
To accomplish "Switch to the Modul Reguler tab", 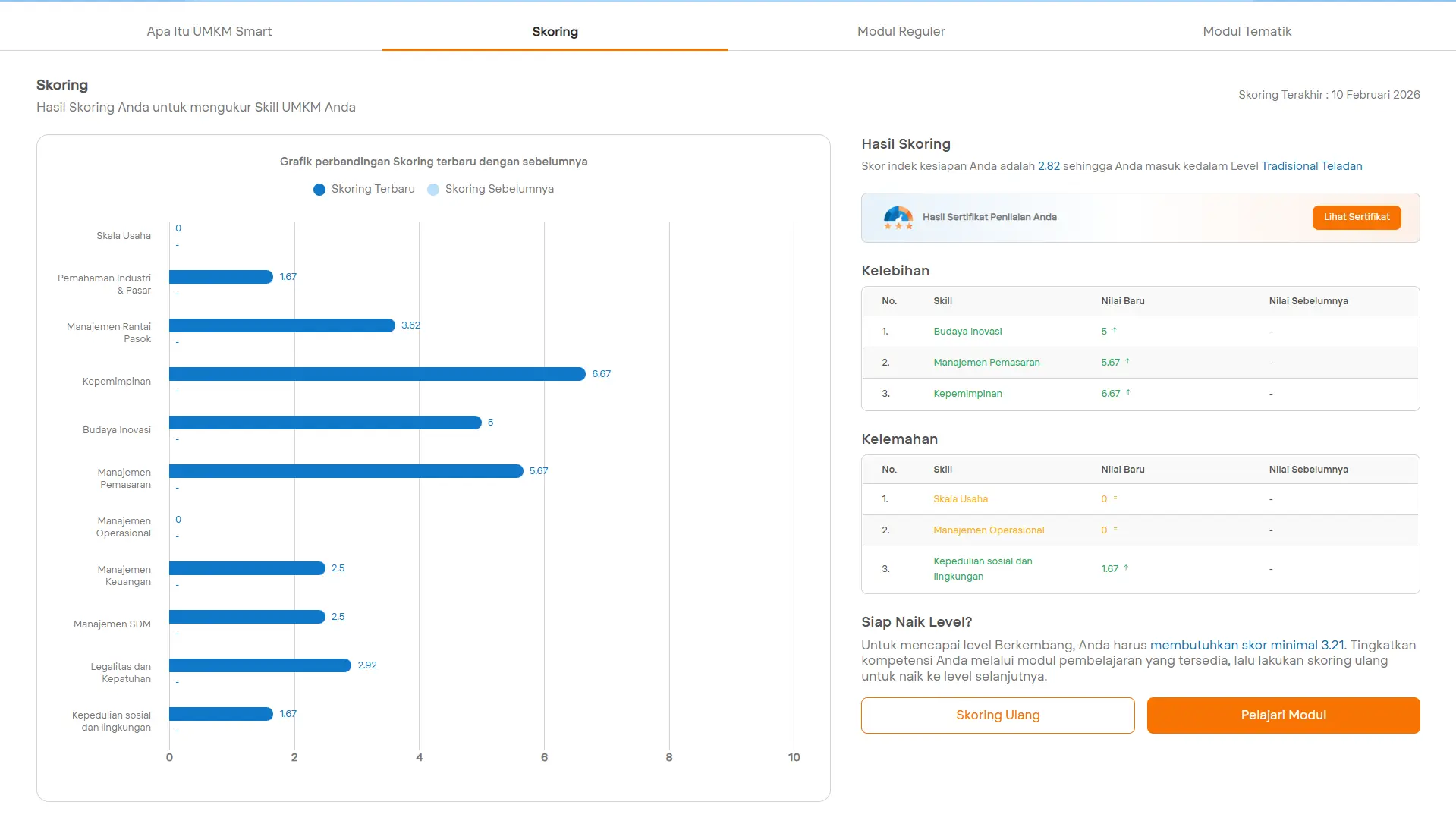I will pos(901,31).
